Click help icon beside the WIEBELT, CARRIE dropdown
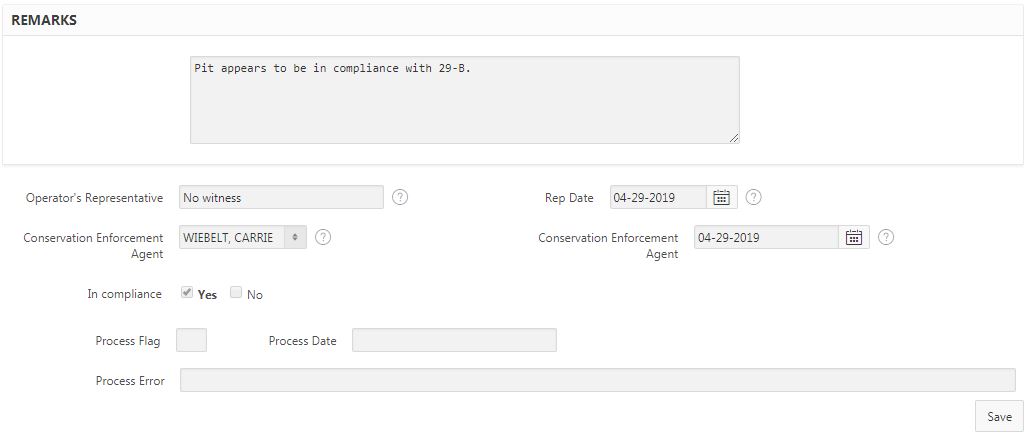Viewport: 1030px width, 439px height. (323, 237)
